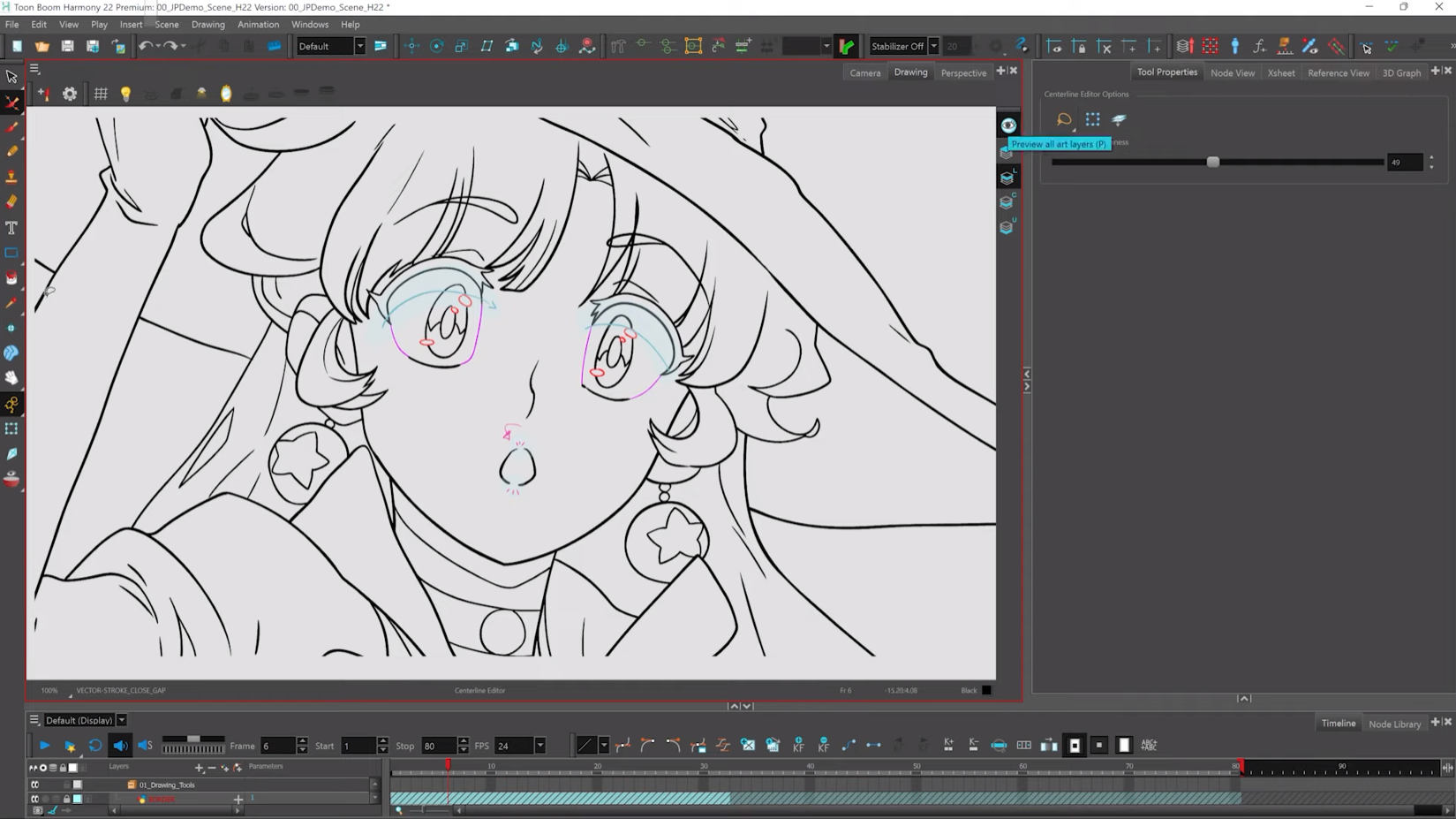Image resolution: width=1456 pixels, height=819 pixels.
Task: Open a scene with the folder icon
Action: pyautogui.click(x=41, y=46)
